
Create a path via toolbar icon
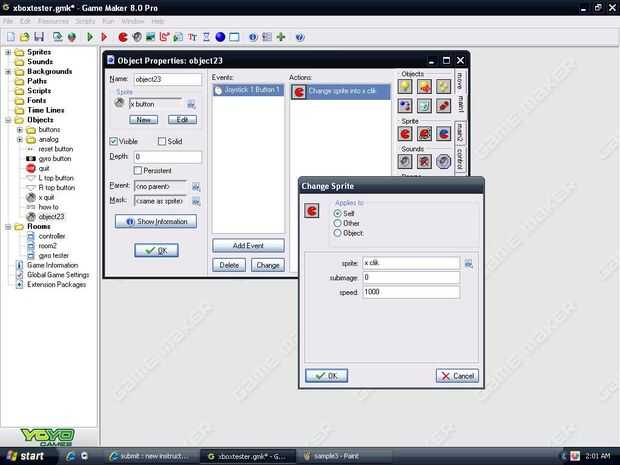(x=164, y=37)
